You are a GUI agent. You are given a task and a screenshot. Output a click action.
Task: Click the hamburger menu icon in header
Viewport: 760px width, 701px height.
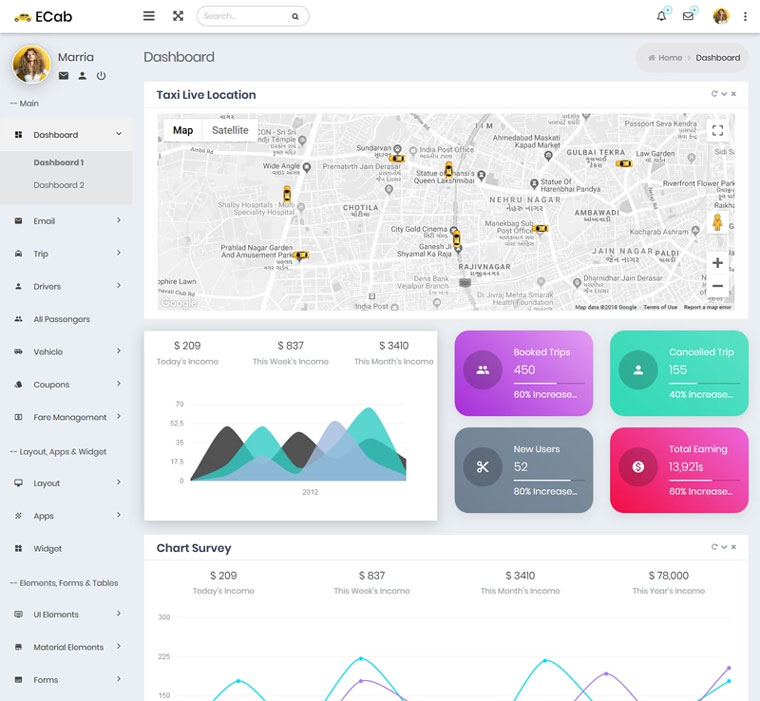149,16
